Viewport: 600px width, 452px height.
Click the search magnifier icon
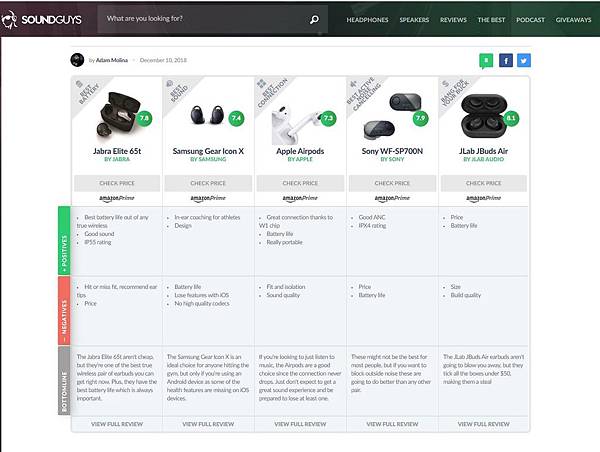(x=314, y=19)
